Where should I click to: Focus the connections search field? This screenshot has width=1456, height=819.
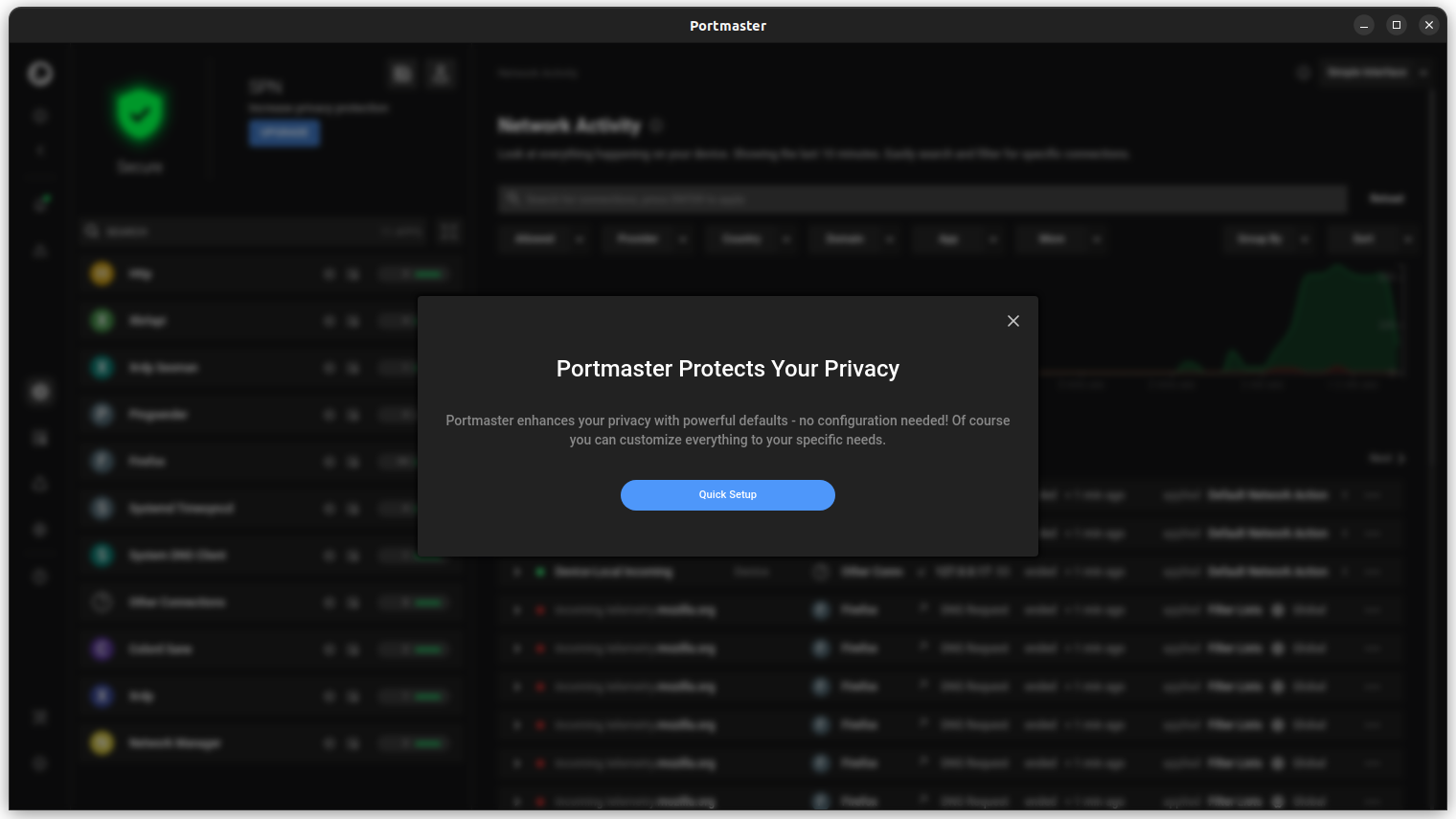point(920,199)
